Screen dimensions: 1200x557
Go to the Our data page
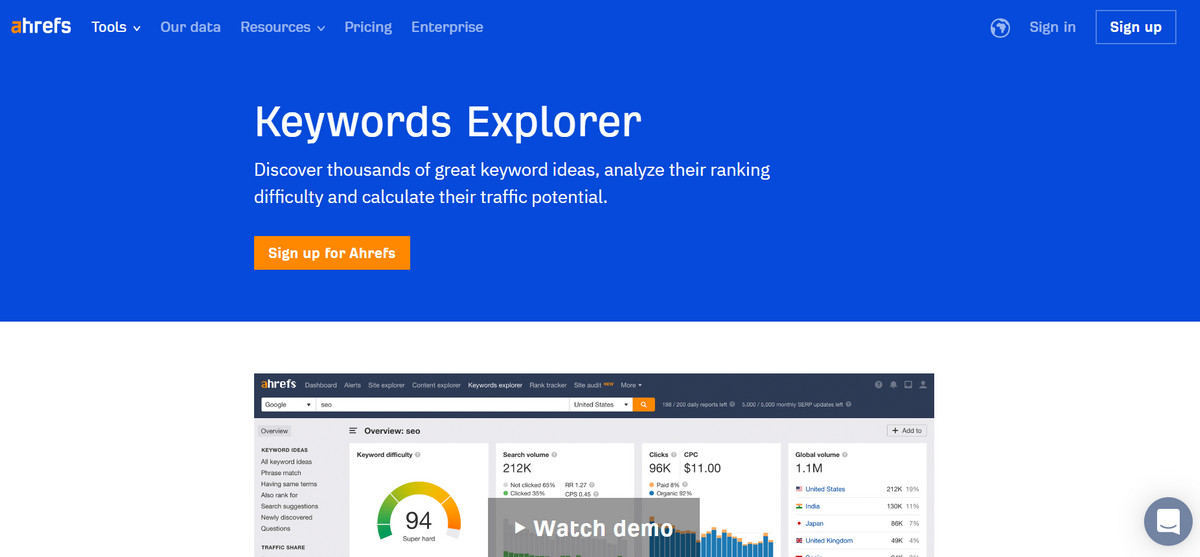click(x=190, y=27)
